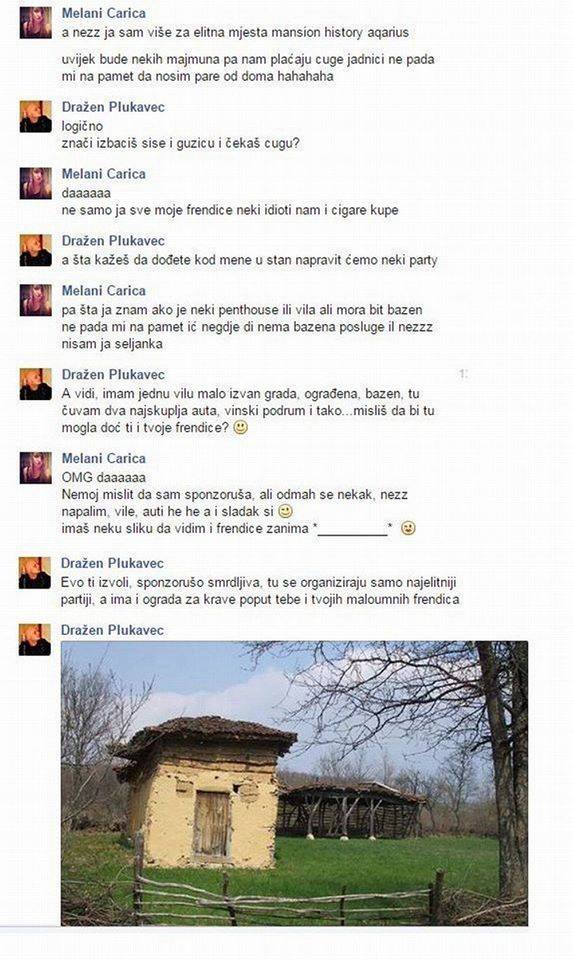The height and width of the screenshot is (960, 573).
Task: Click Melani's avatar beside 'OMG daaaaaa' message
Action: pos(36,468)
